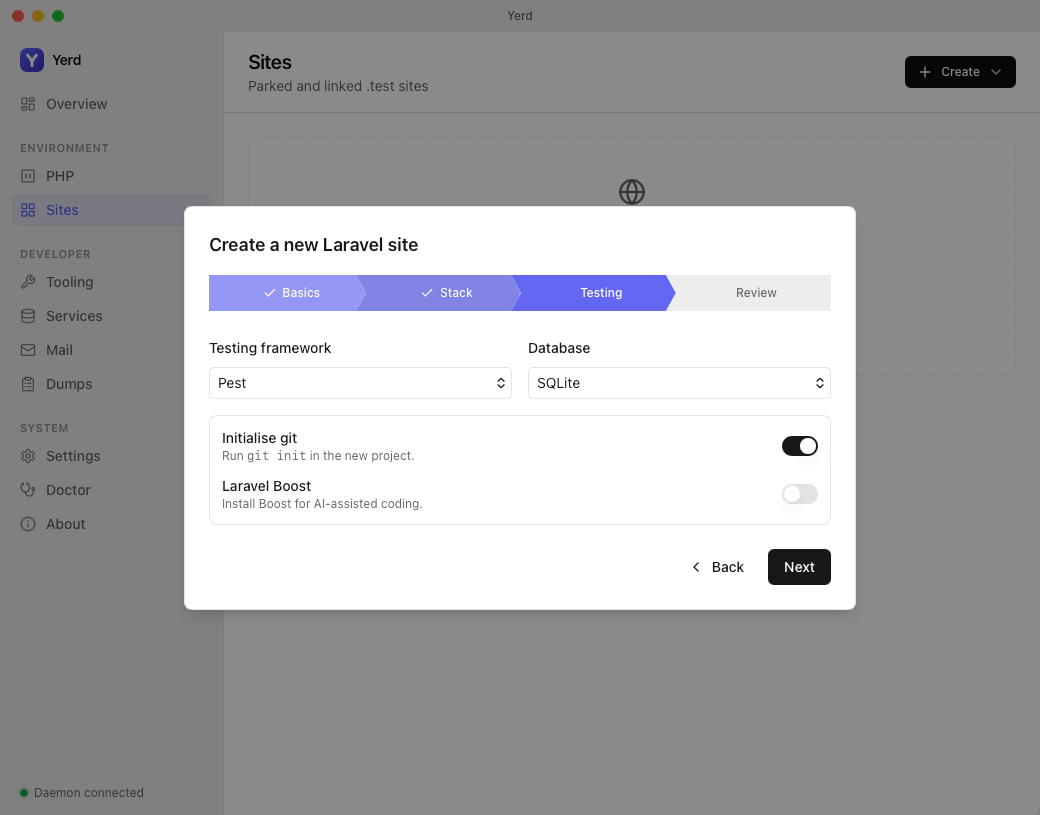Turn off the Initialise git switch
The height and width of the screenshot is (815, 1040).
tap(799, 446)
